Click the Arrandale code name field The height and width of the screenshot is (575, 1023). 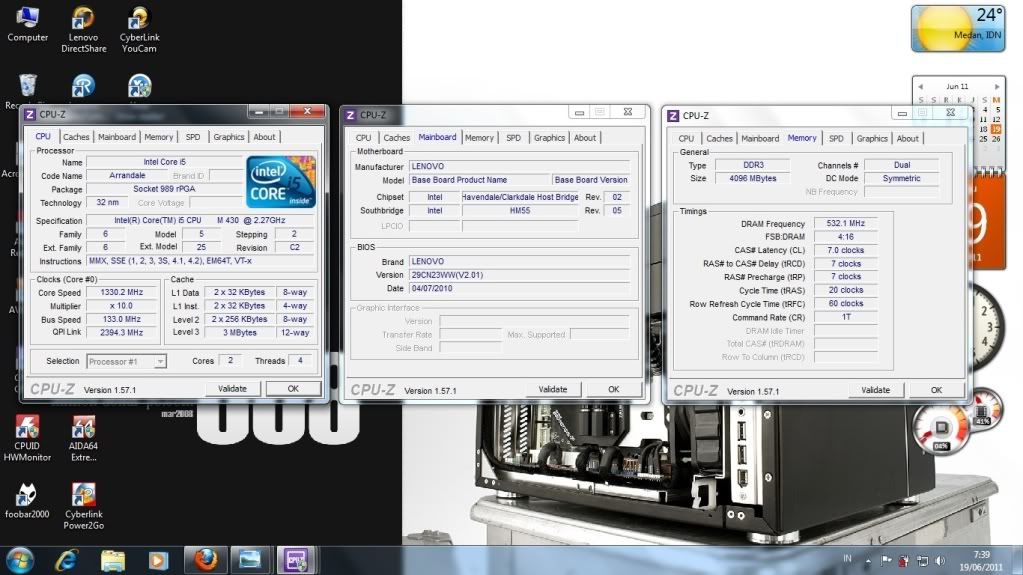[127, 176]
